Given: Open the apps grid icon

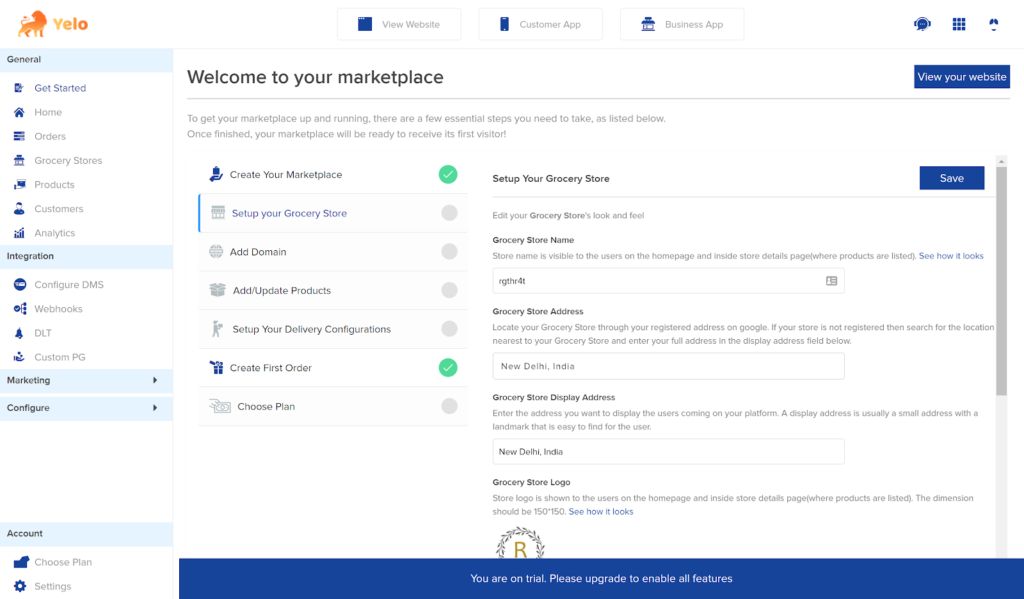Looking at the screenshot, I should tap(958, 24).
